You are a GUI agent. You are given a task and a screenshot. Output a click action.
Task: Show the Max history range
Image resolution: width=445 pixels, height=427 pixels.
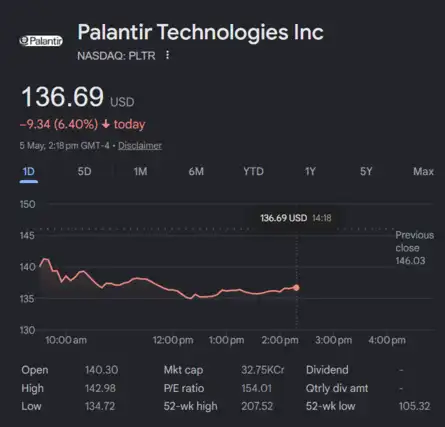[423, 172]
